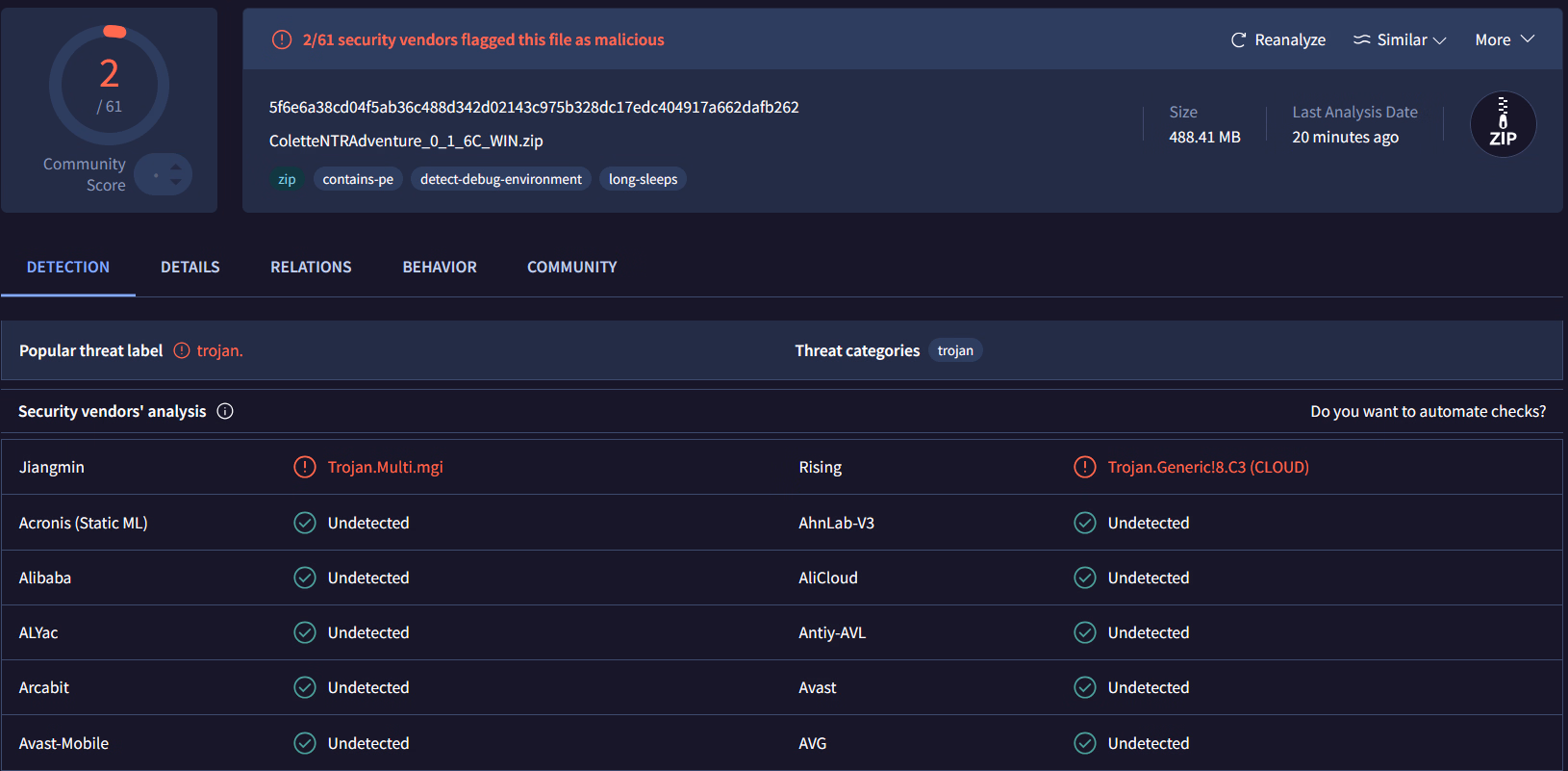Click the file SHA-256 hash text
Screen dimensions: 1568x771
534,107
